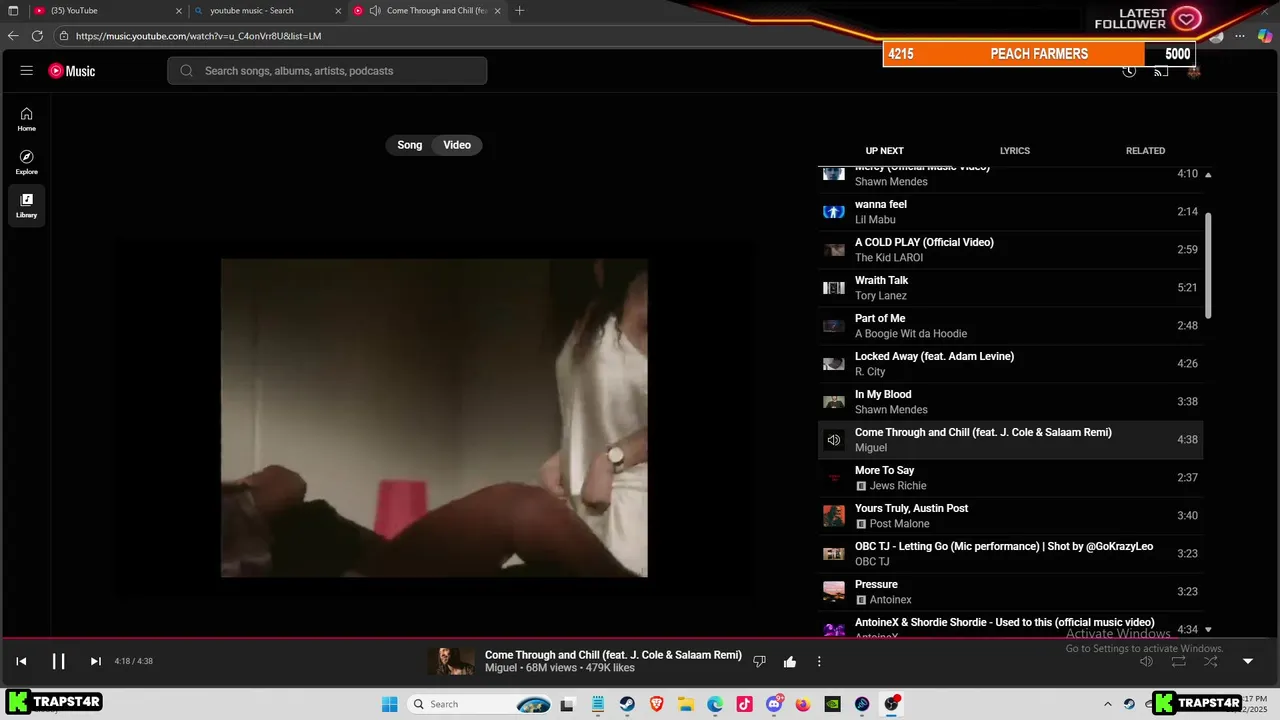Reload the page

[x=37, y=36]
